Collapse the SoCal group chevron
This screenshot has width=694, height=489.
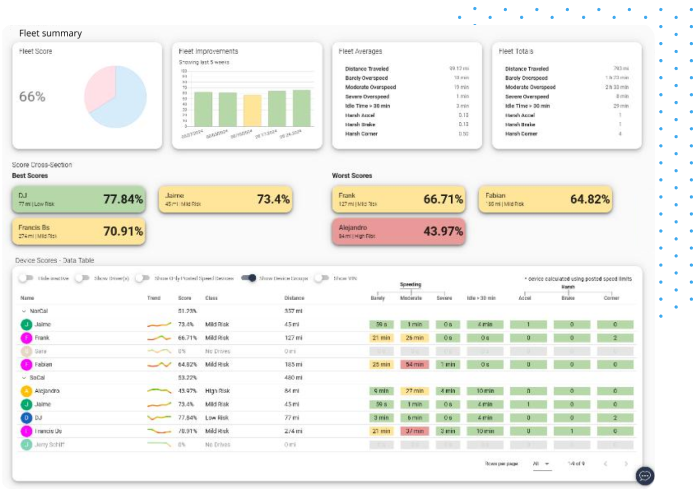coord(24,378)
